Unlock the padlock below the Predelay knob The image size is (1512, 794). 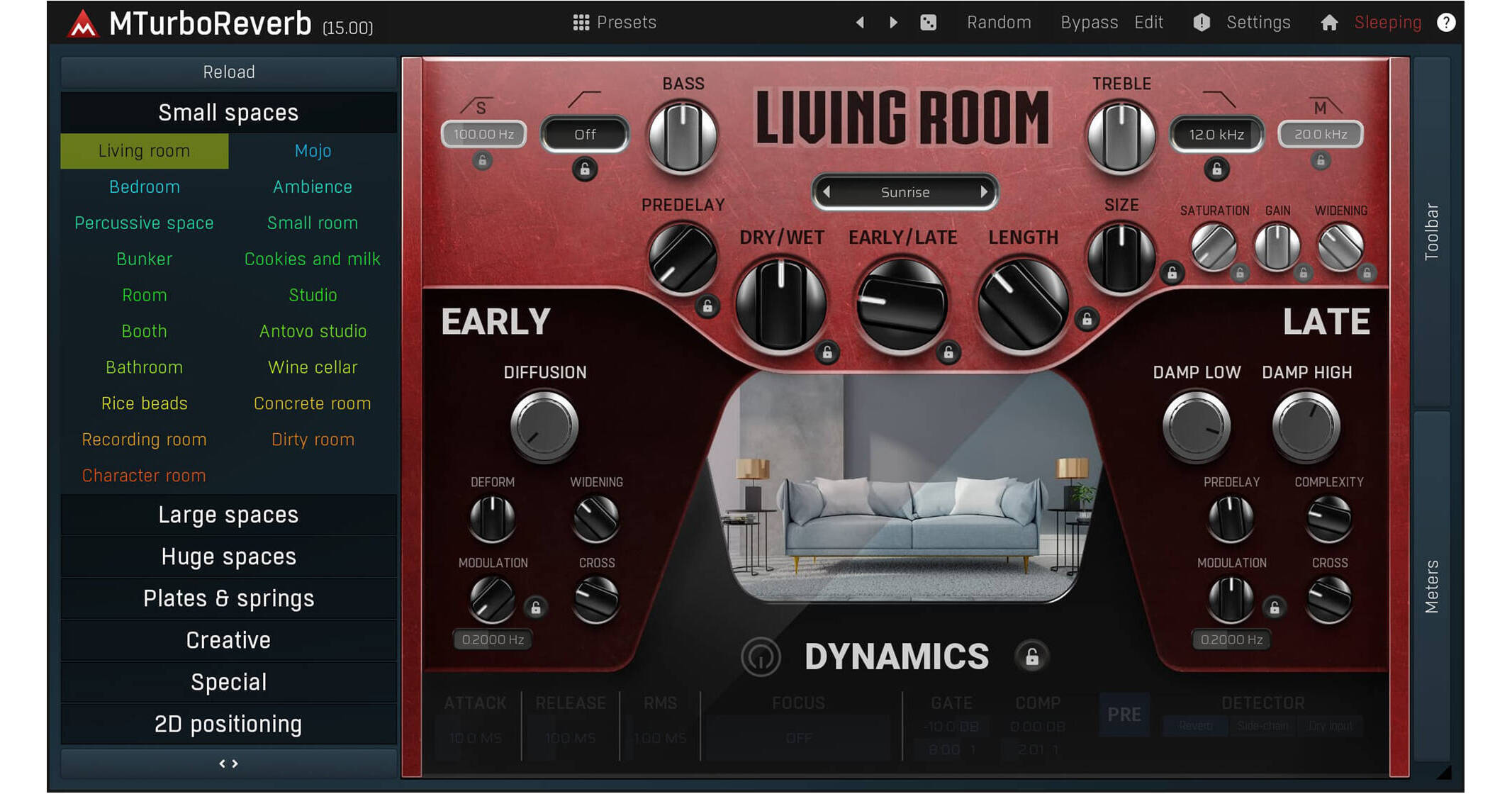708,308
